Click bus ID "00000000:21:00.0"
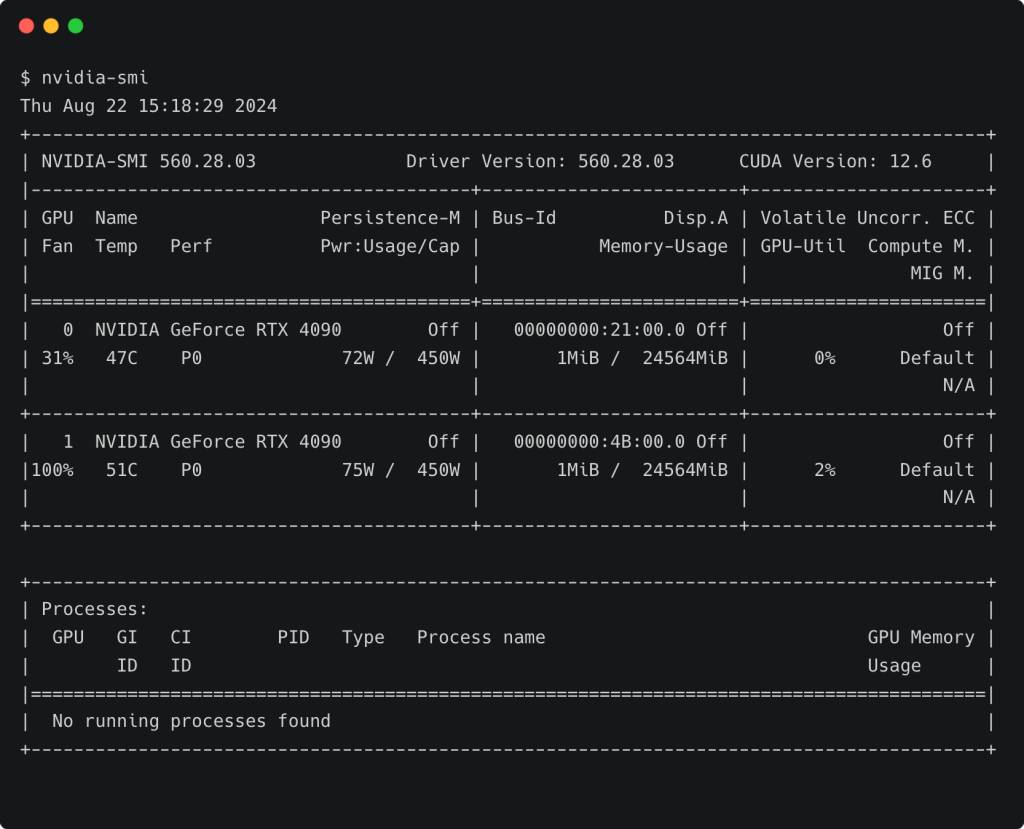Viewport: 1024px width, 829px height. [600, 330]
